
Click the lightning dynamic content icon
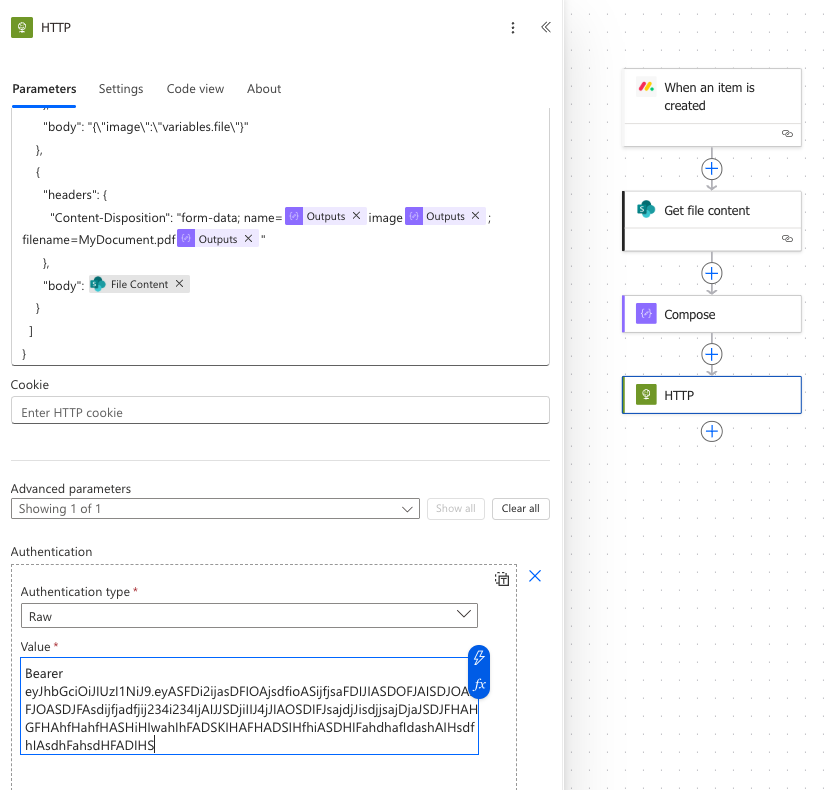[x=479, y=657]
